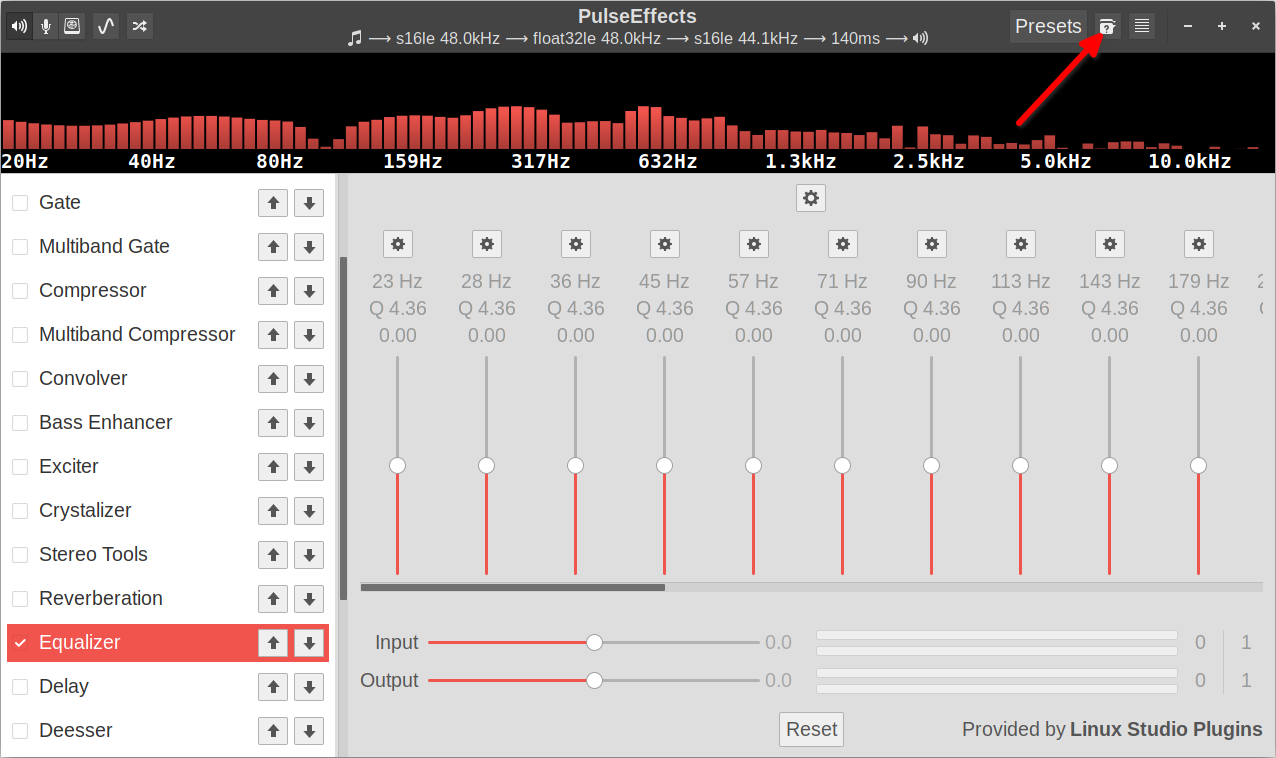Click the horizontal band scrollbar
Viewport: 1276px width, 758px height.
point(513,588)
